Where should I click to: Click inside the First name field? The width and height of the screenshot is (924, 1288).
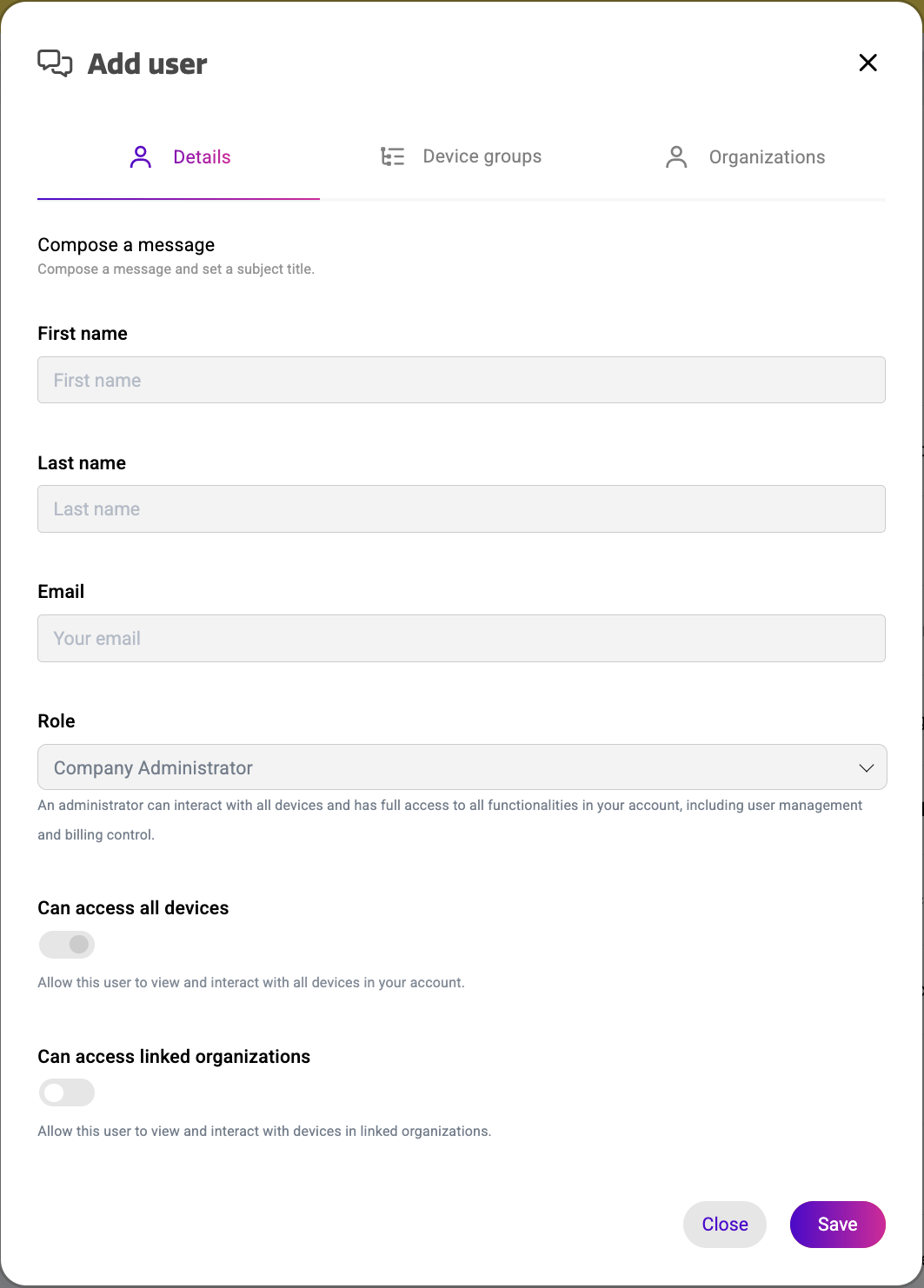tap(462, 380)
